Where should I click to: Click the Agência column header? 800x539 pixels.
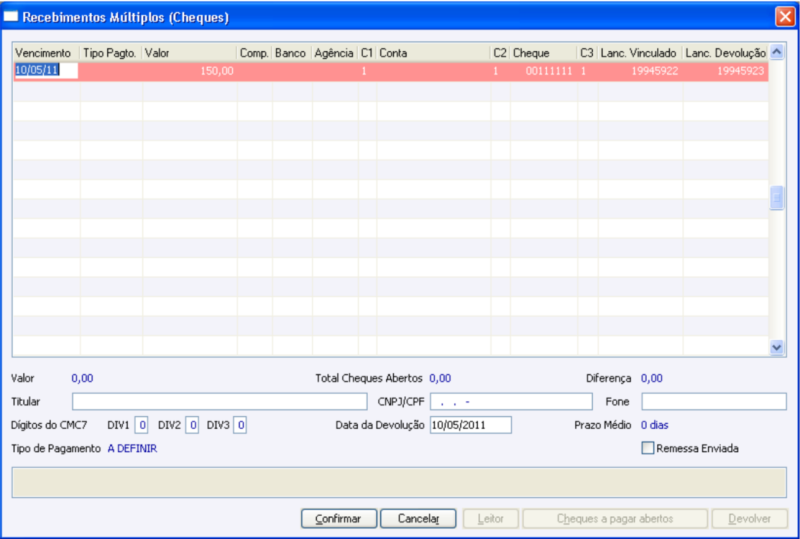point(335,53)
